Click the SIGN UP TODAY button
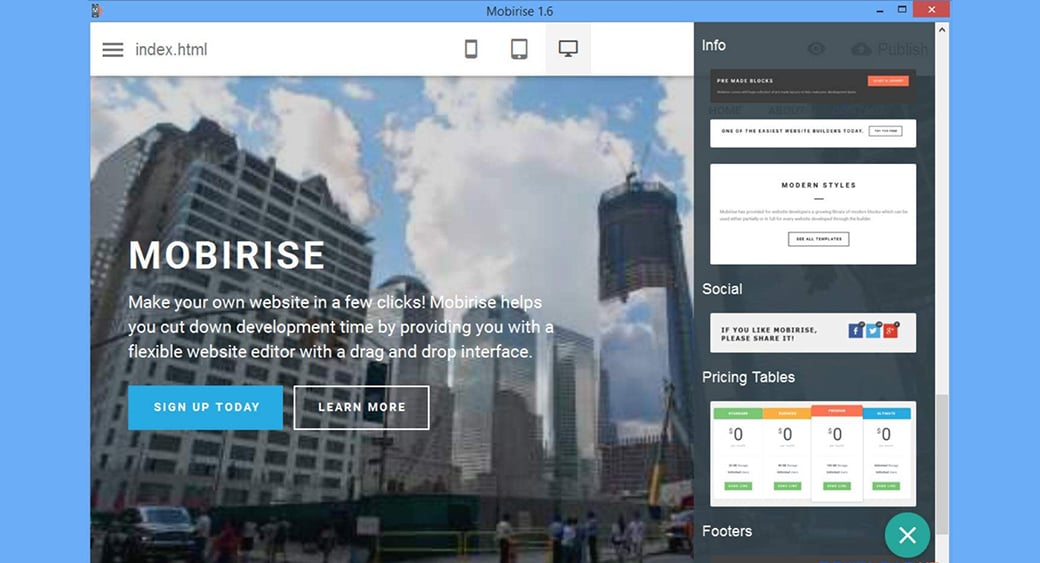Image resolution: width=1040 pixels, height=563 pixels. point(206,407)
